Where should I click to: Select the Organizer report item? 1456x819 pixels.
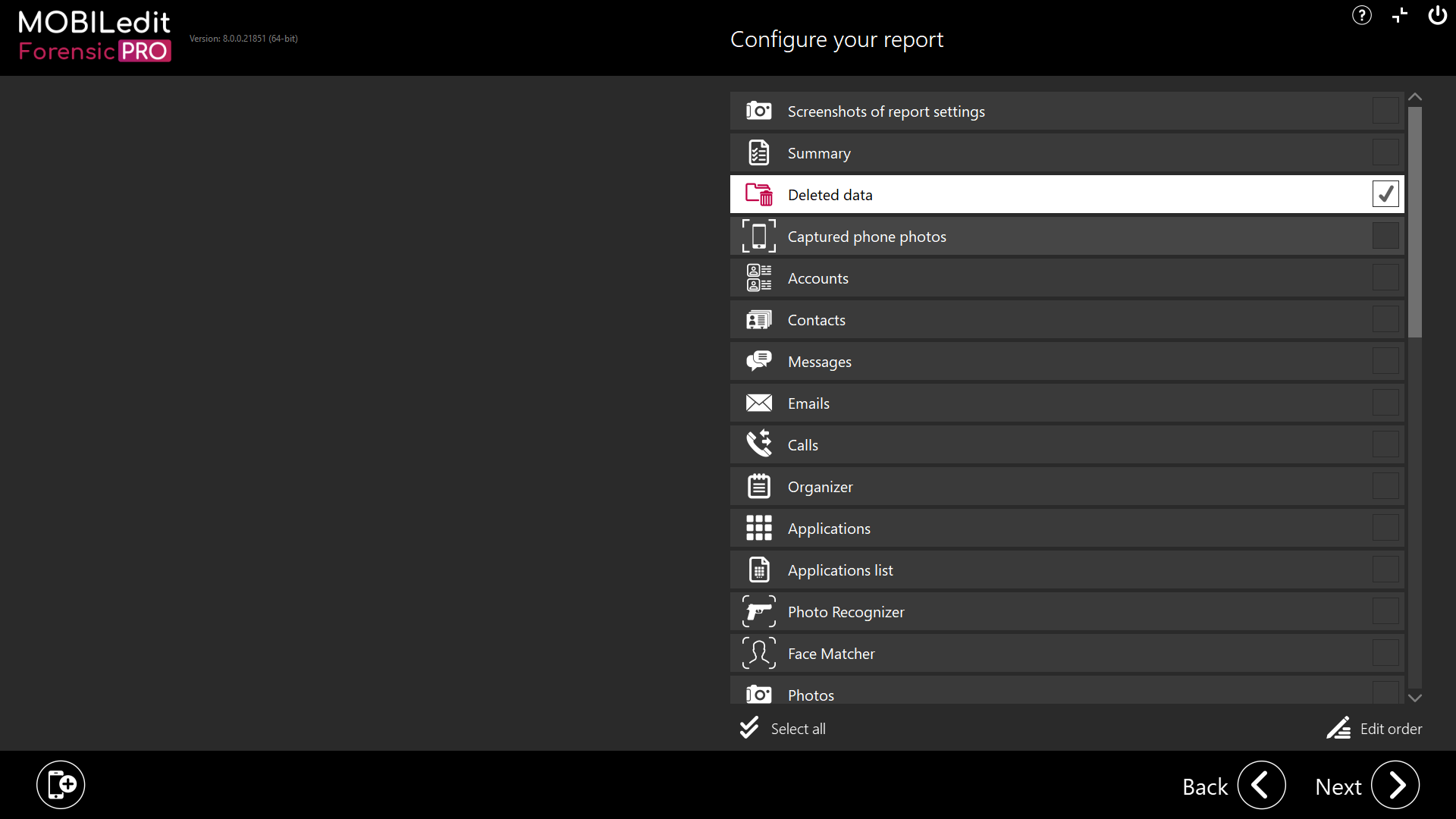click(x=820, y=487)
